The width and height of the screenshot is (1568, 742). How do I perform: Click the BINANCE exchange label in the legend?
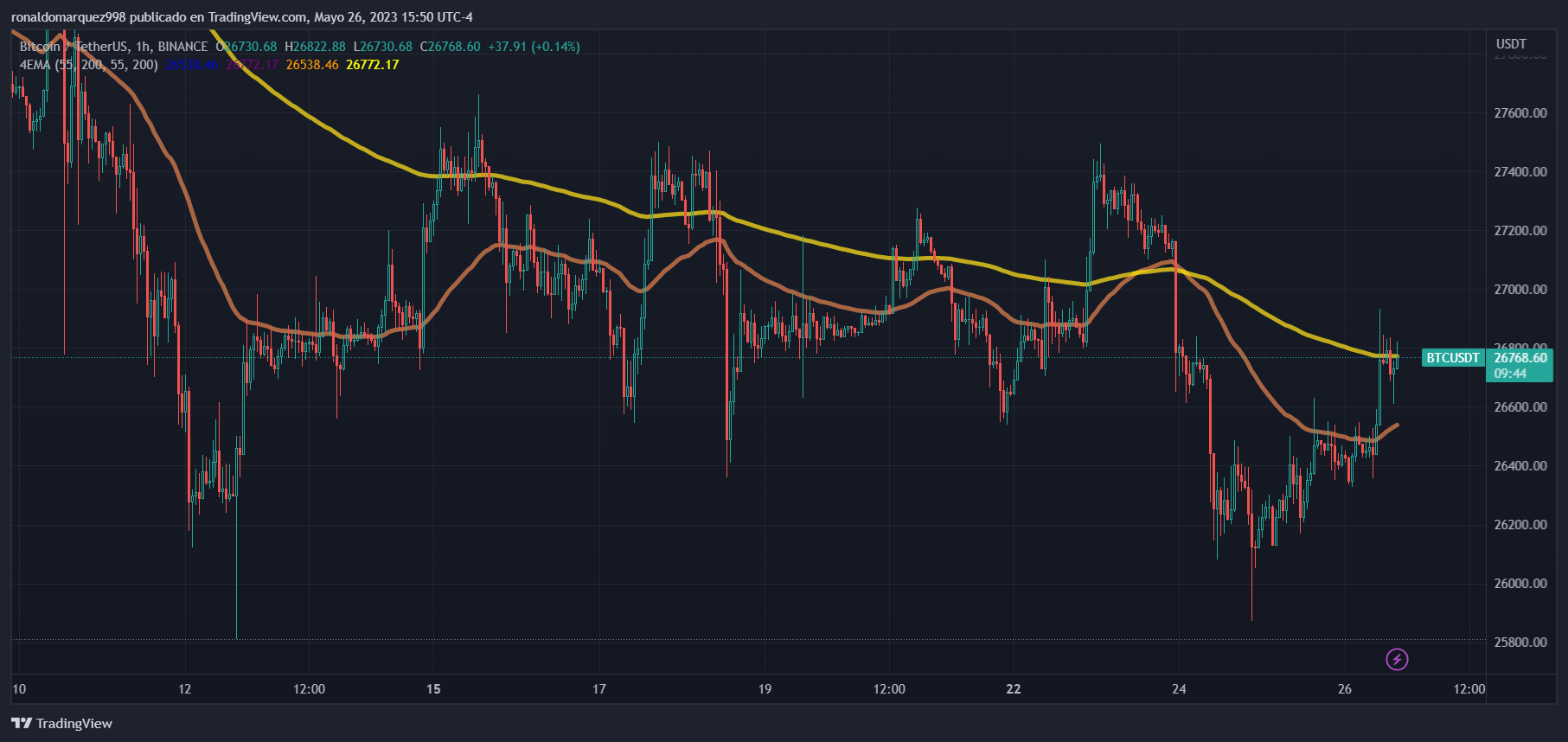click(x=182, y=47)
